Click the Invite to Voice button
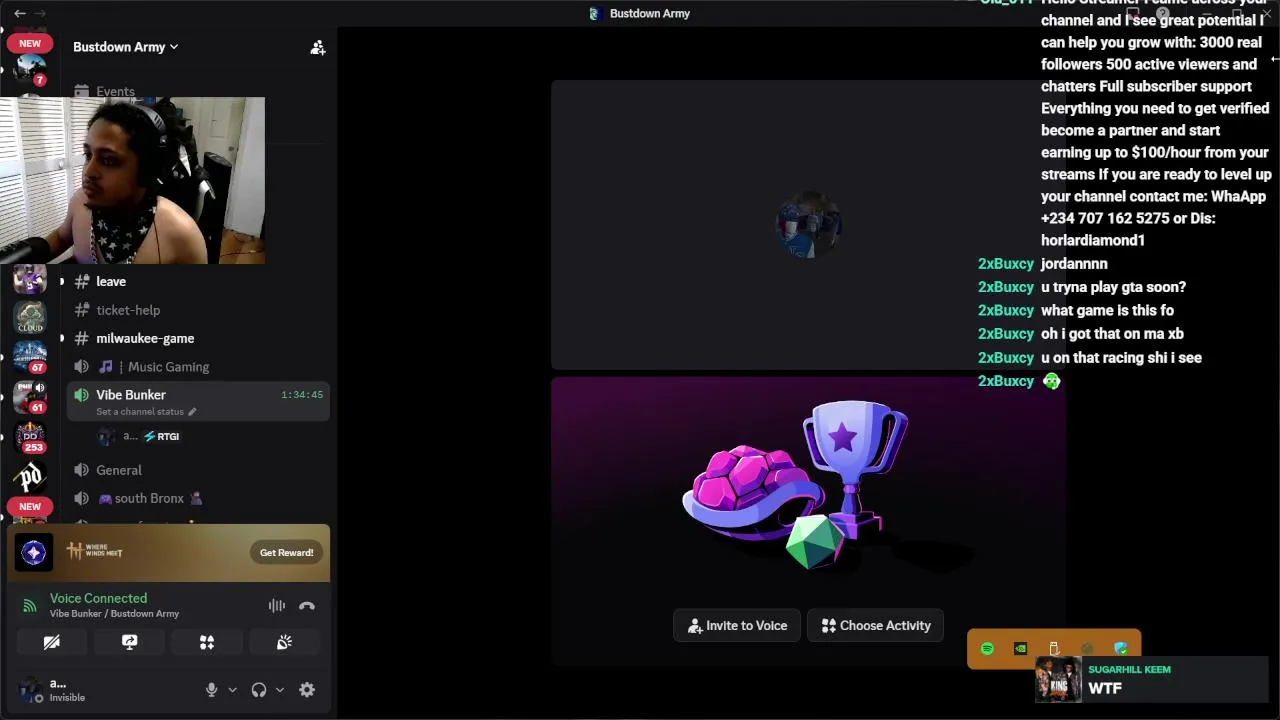 point(737,626)
